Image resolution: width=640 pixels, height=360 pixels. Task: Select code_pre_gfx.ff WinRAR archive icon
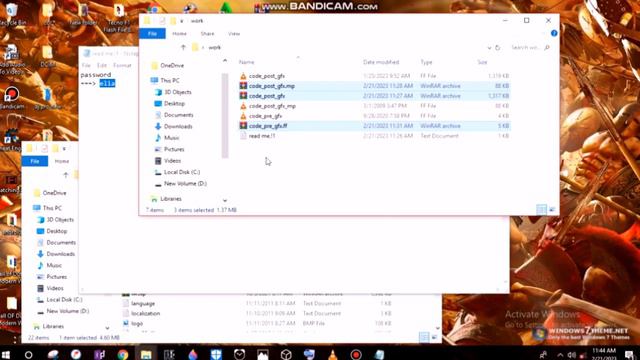(x=243, y=126)
